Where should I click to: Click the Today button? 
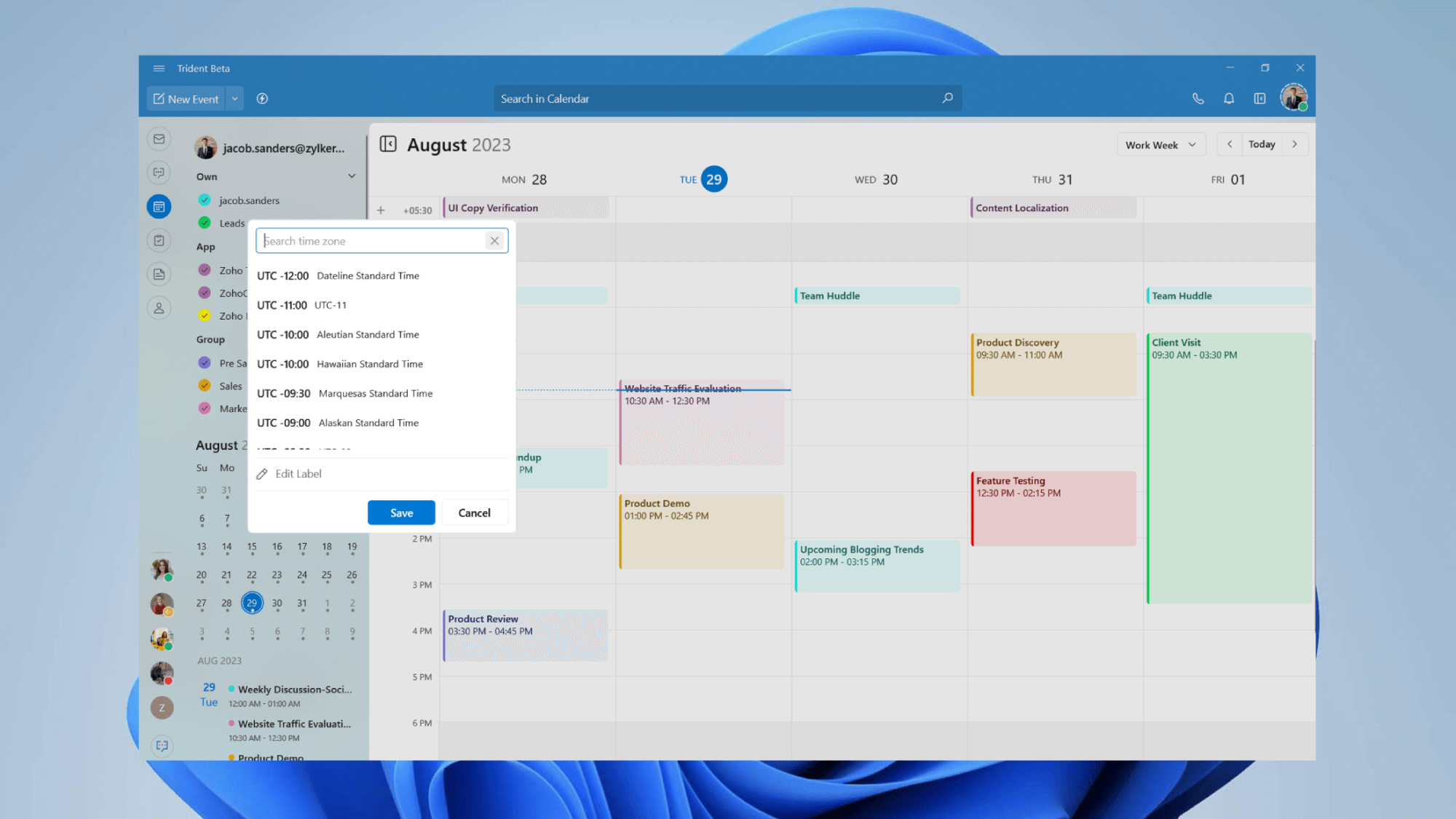1262,144
